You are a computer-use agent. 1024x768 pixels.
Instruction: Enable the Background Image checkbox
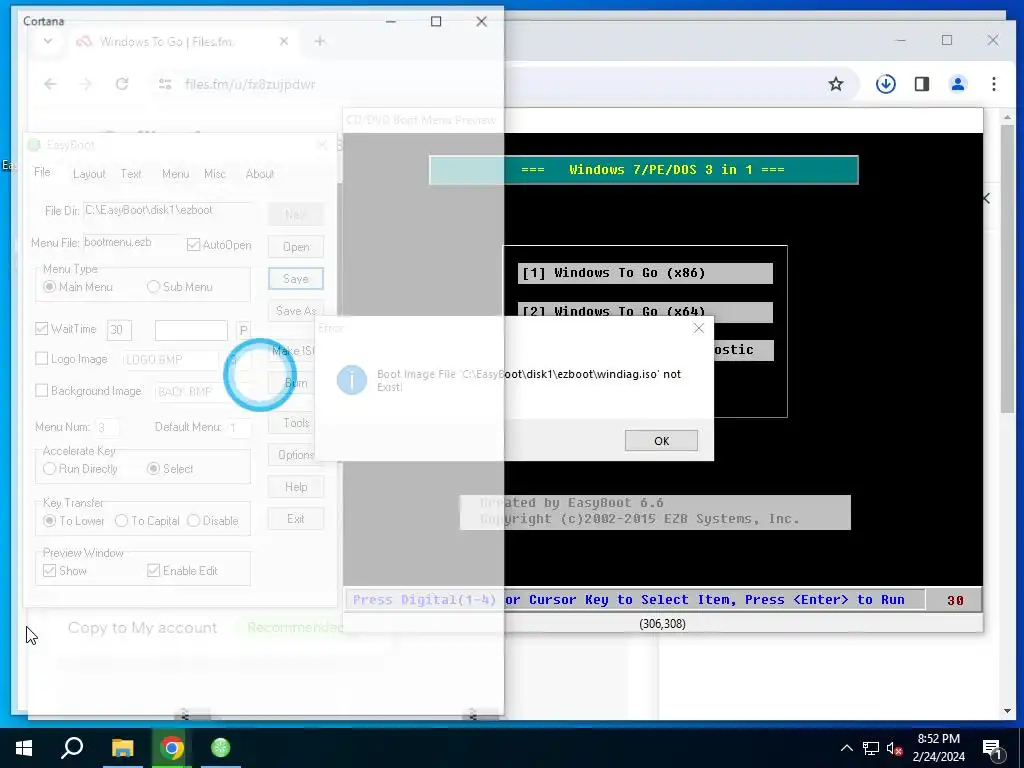pos(42,391)
